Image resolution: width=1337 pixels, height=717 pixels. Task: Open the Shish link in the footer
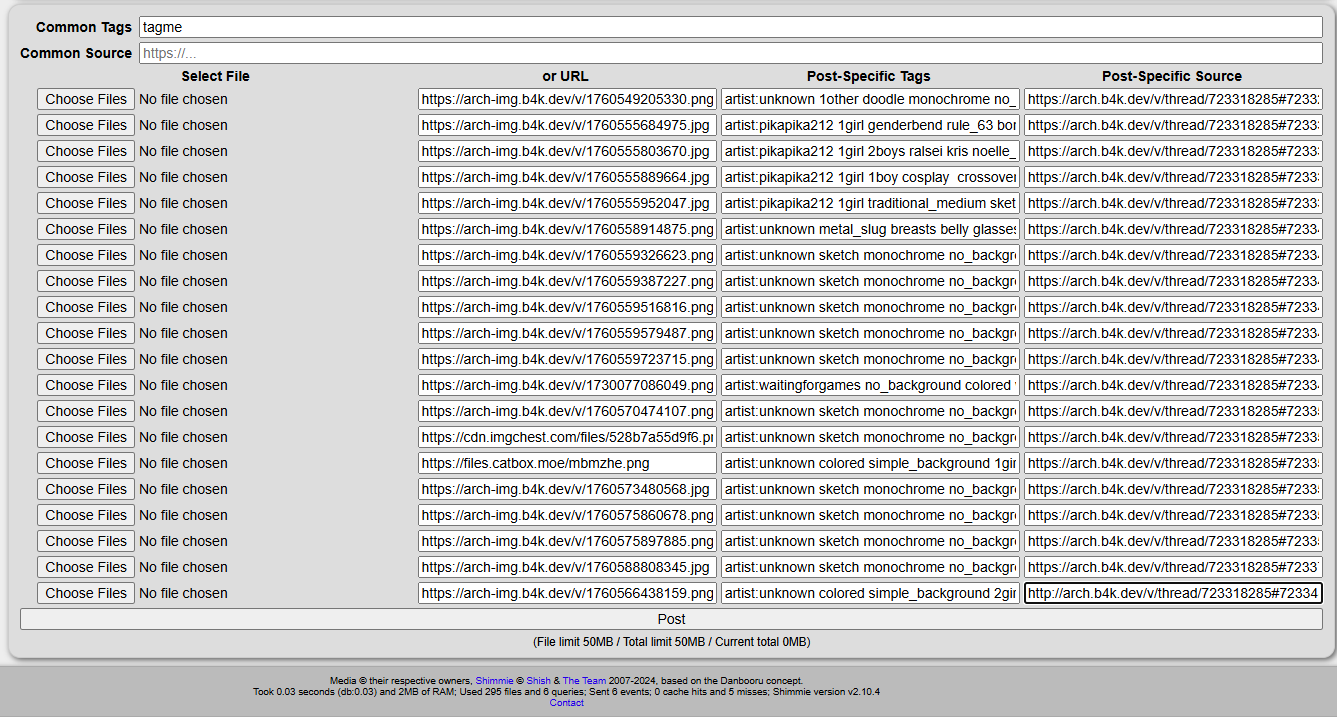pyautogui.click(x=538, y=681)
